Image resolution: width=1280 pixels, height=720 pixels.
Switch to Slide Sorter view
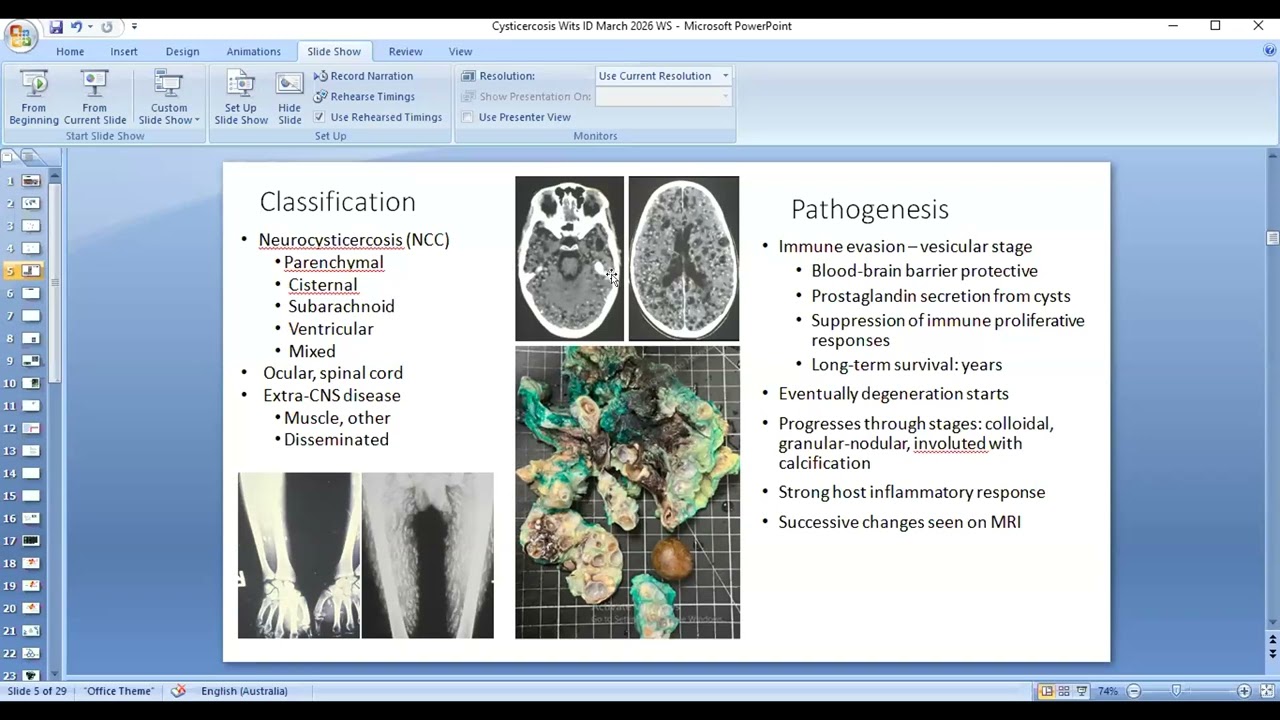coord(1064,691)
